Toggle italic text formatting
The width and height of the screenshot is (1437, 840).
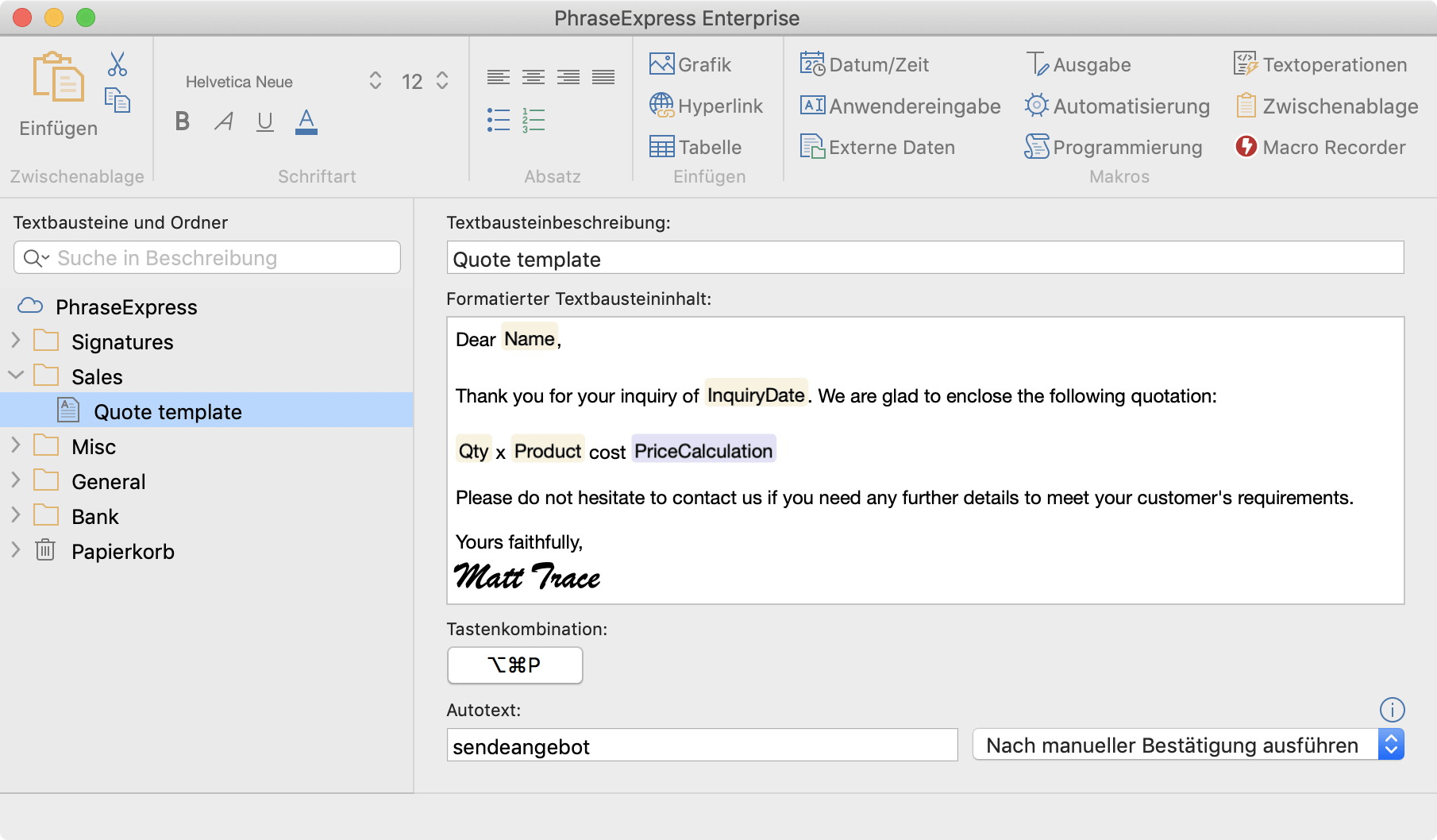pos(224,121)
